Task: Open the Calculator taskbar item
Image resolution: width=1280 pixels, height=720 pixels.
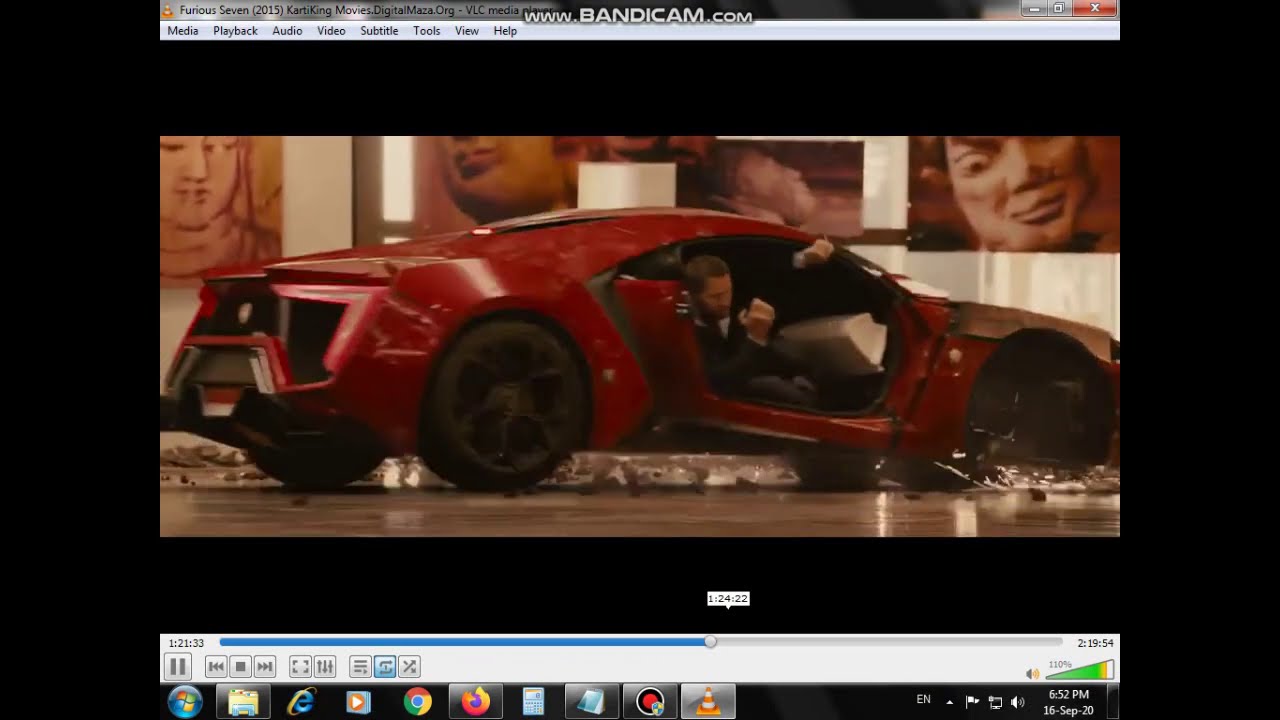Action: point(533,702)
